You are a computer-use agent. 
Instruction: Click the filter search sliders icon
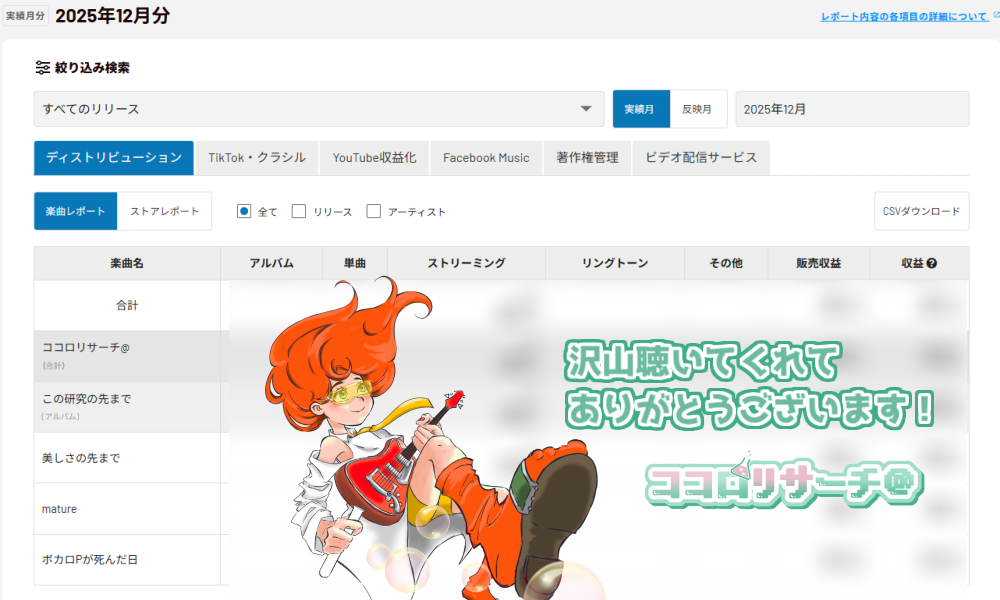(42, 68)
